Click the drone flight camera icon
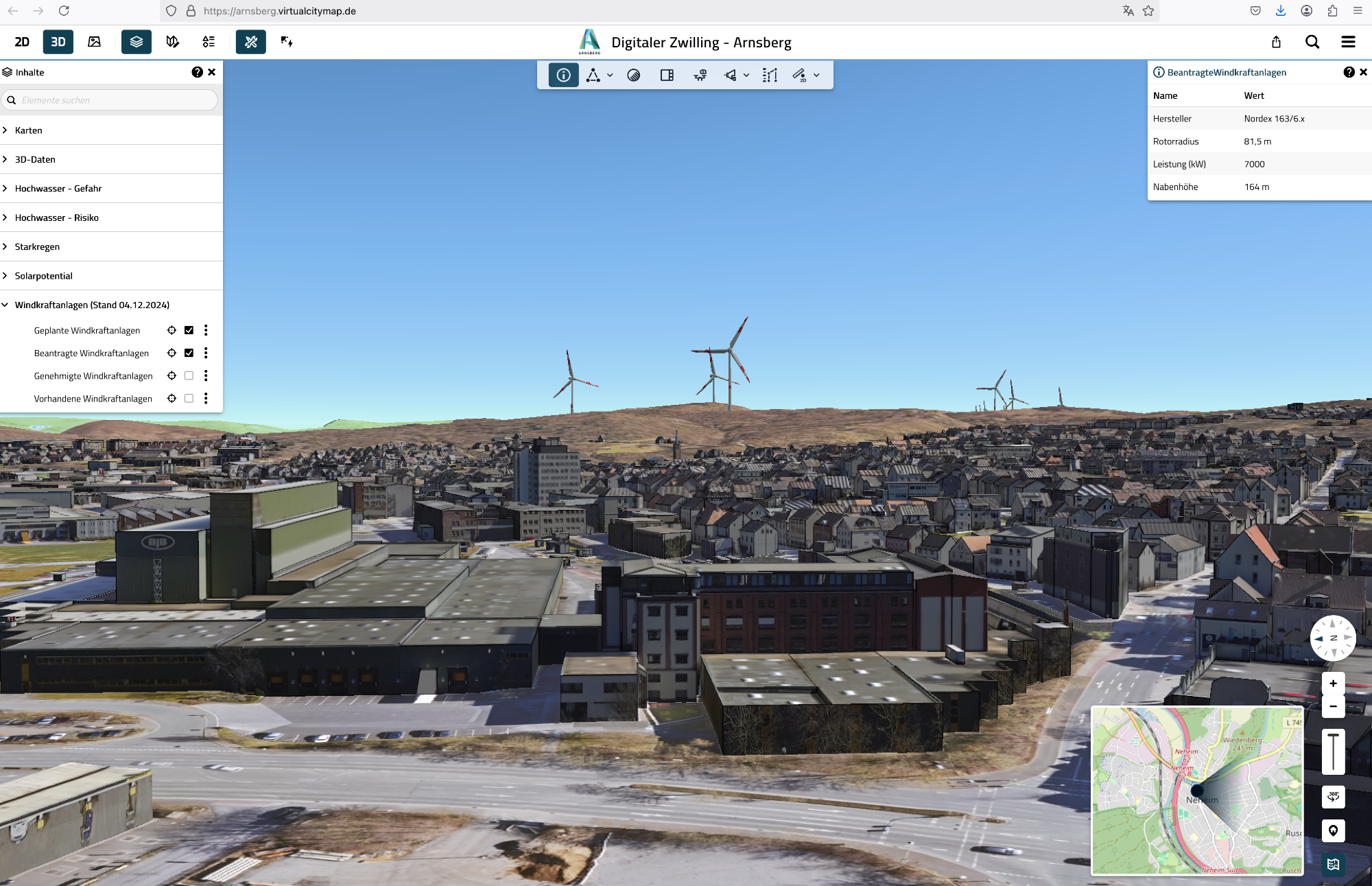The image size is (1372, 886). pyautogui.click(x=700, y=75)
